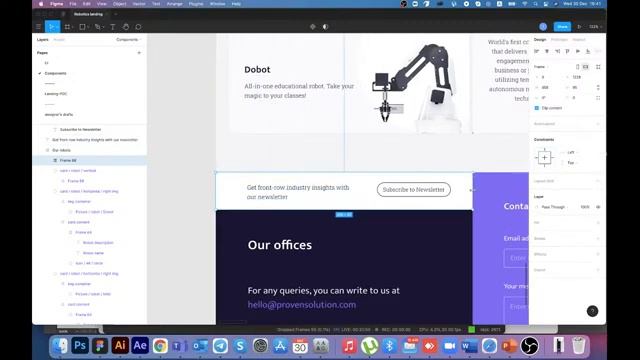Open the Components page dropdown in Layers panel

point(129,40)
